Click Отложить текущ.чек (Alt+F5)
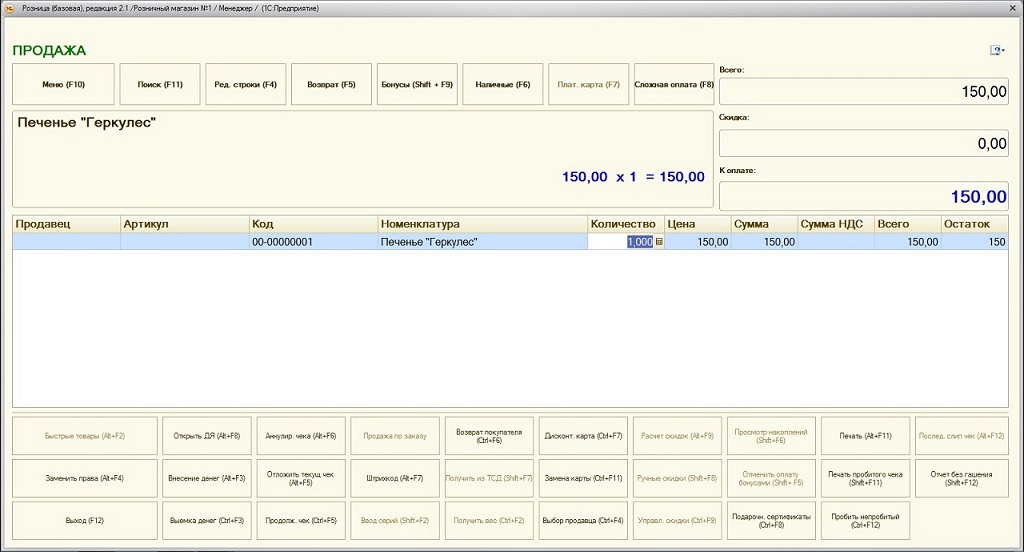 pyautogui.click(x=300, y=478)
